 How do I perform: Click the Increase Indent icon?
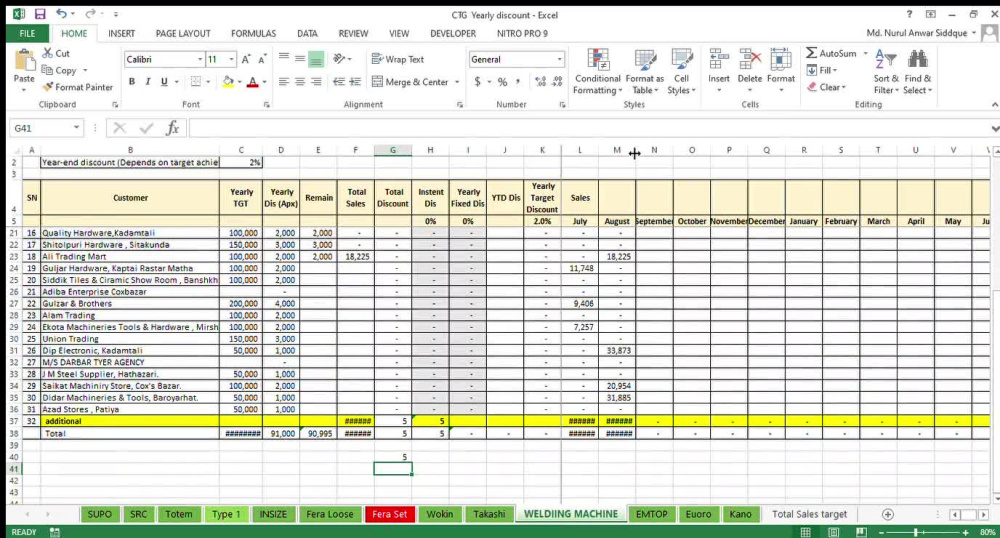pyautogui.click(x=355, y=82)
